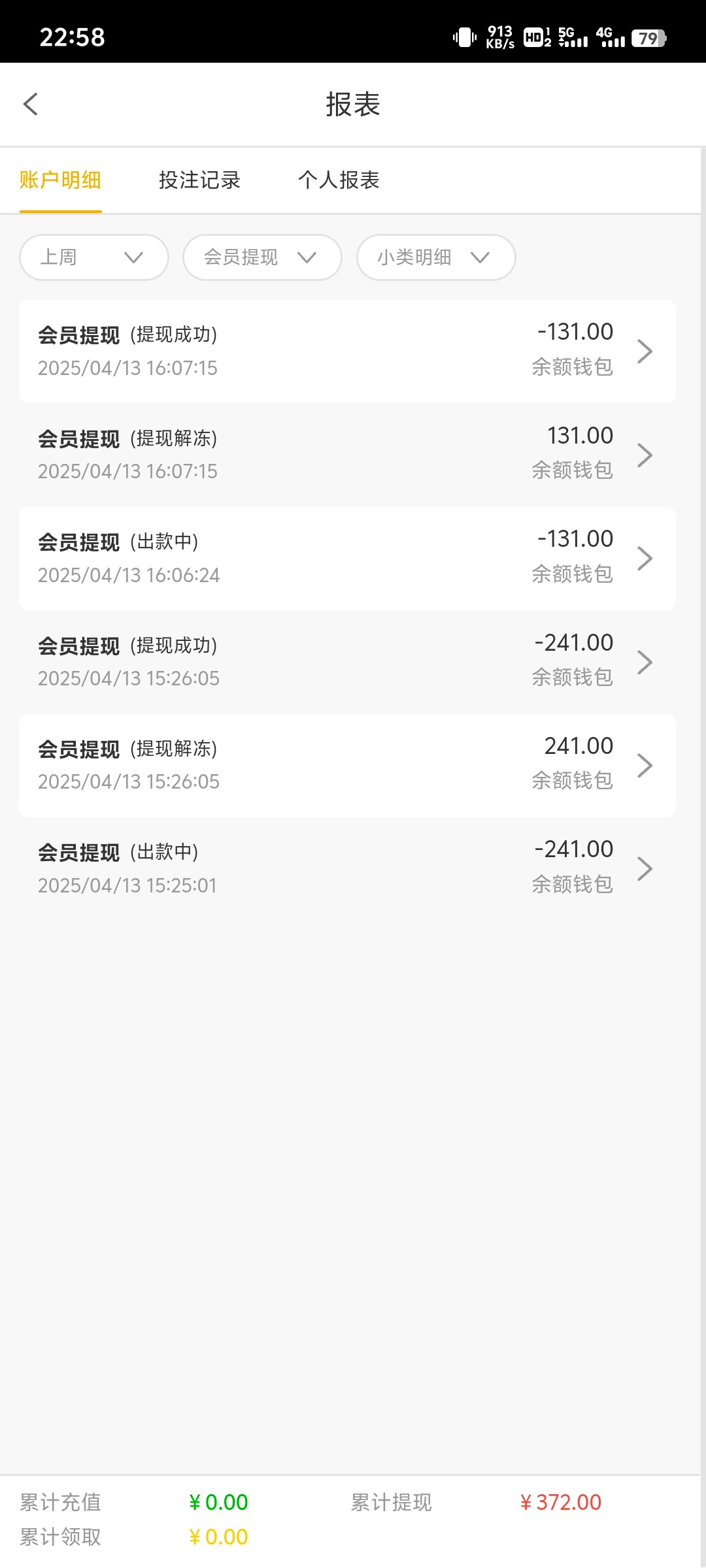Tap the battery indicator in status bar
The width and height of the screenshot is (706, 1568).
coord(648,39)
